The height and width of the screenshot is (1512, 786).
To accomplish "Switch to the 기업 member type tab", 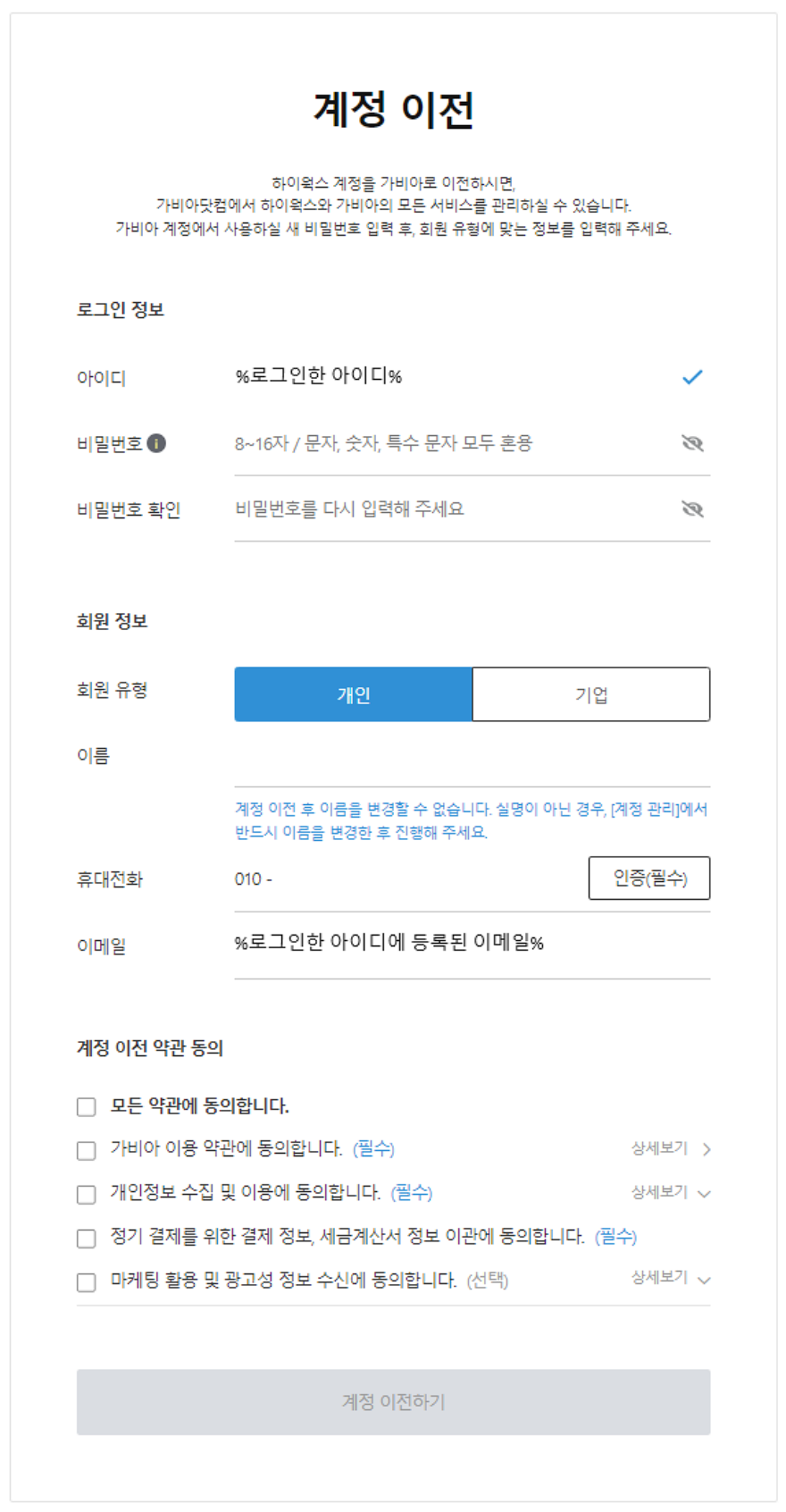I will click(x=591, y=694).
